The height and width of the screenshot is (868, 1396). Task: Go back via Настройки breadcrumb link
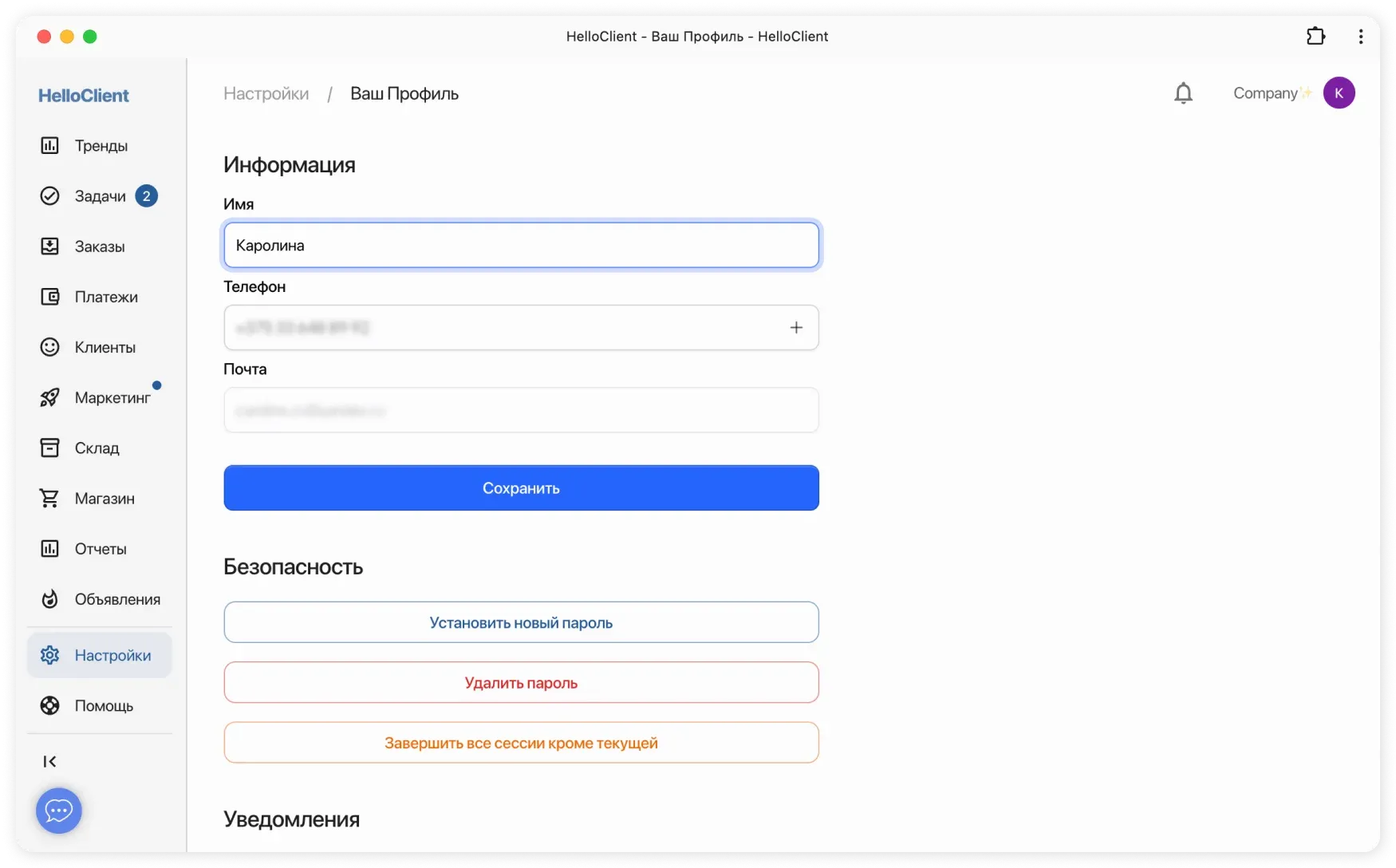[x=266, y=94]
